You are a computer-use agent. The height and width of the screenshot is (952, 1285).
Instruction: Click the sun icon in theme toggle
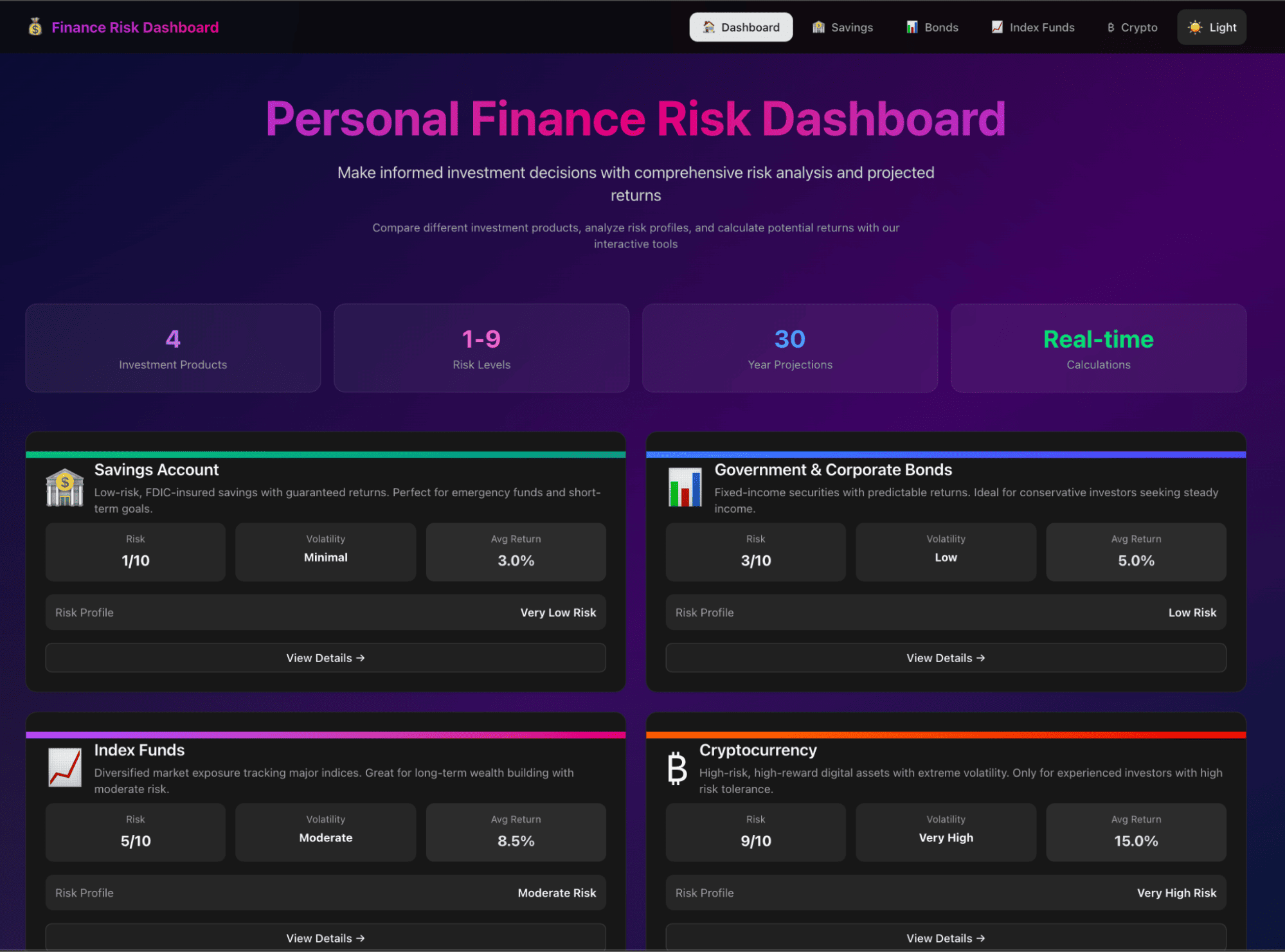point(1194,27)
